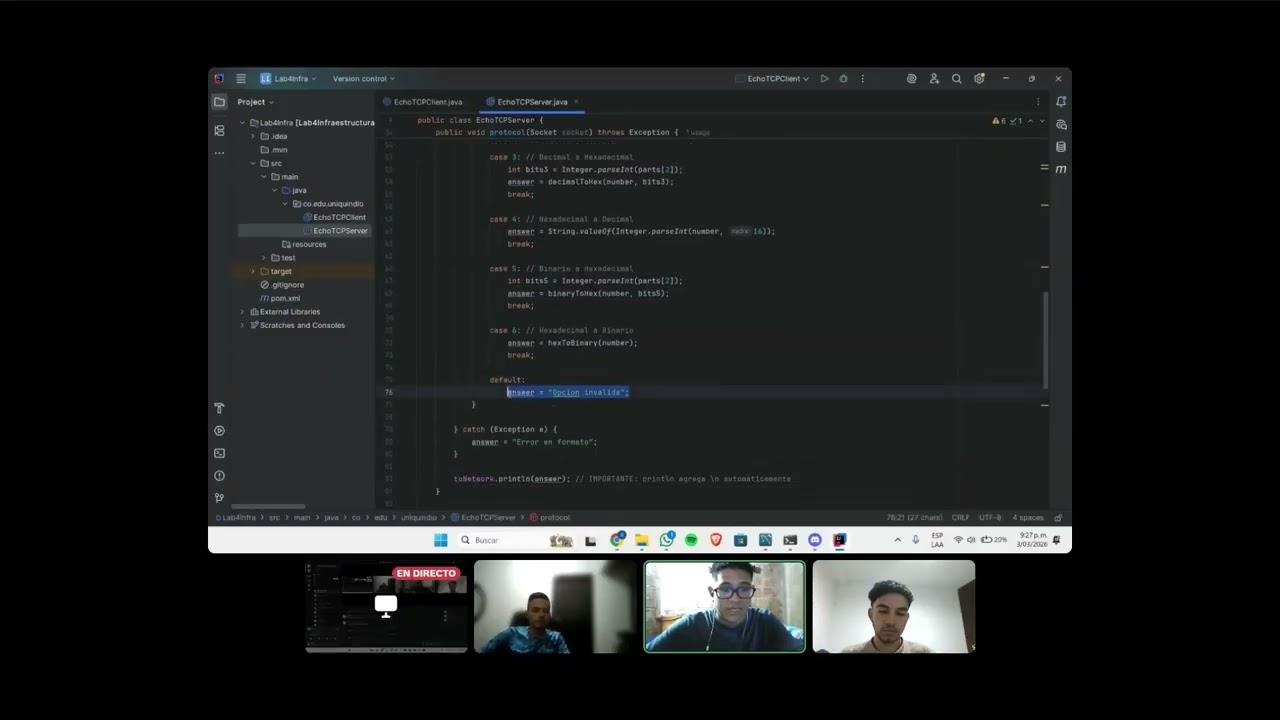Screen dimensions: 1280x720
Task: Expand Scratches and Consoles node
Action: [241, 325]
